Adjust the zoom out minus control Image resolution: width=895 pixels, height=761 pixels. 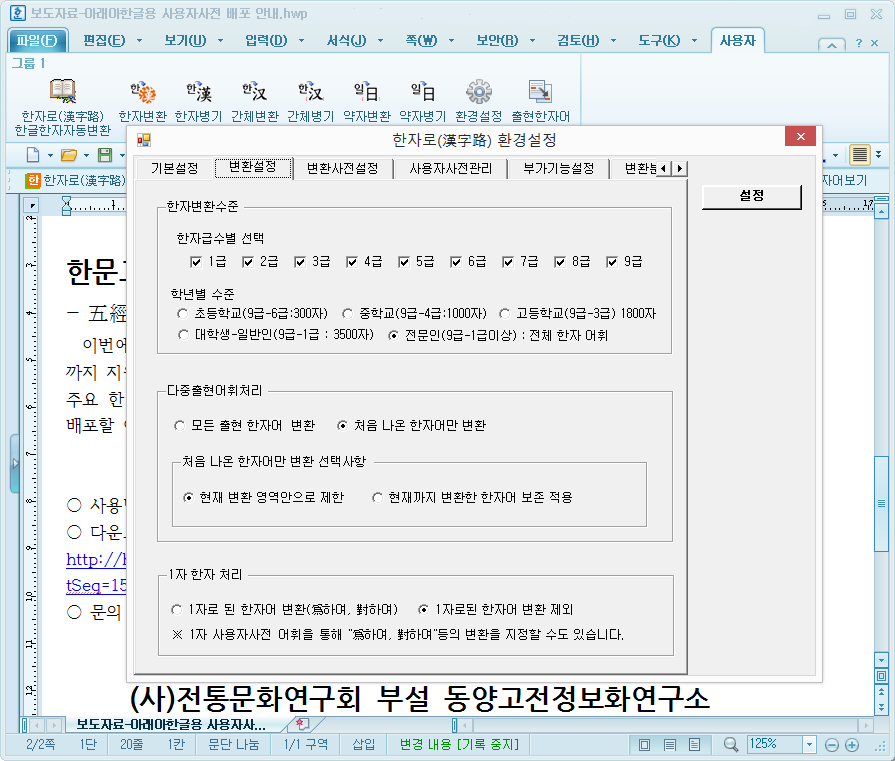[x=830, y=744]
